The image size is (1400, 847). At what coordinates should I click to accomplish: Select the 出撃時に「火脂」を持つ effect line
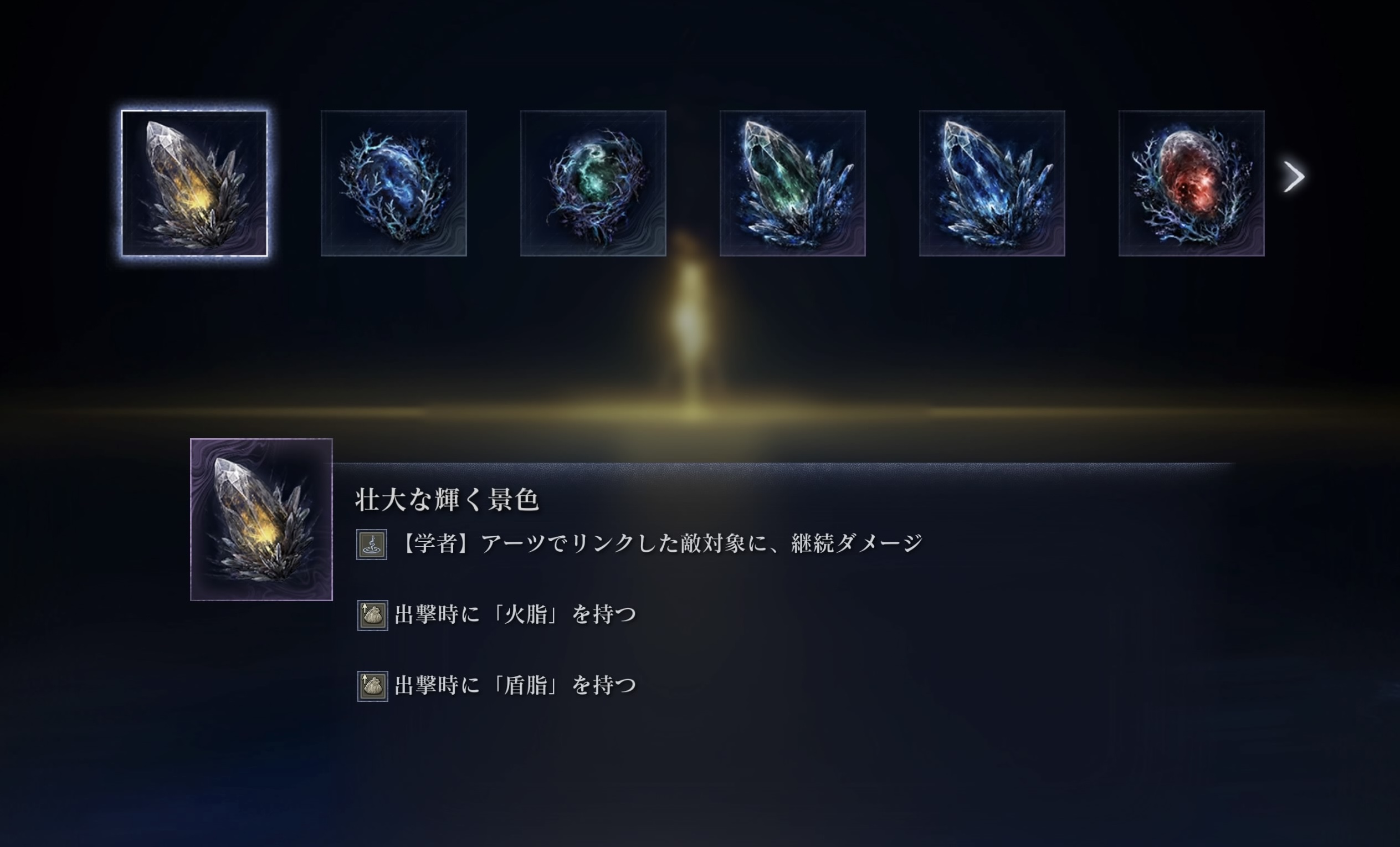496,615
